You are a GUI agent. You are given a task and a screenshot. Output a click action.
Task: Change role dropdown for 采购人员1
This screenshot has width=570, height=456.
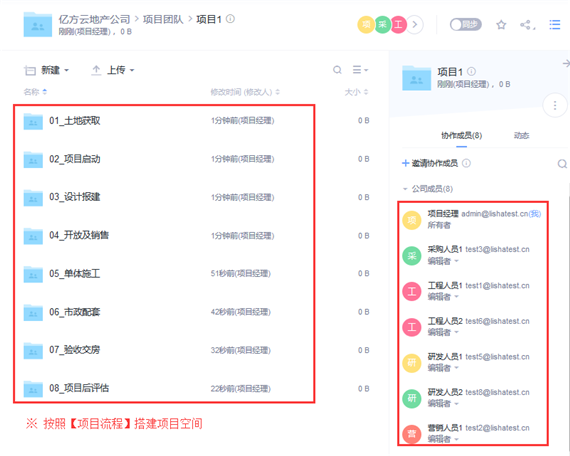click(443, 261)
